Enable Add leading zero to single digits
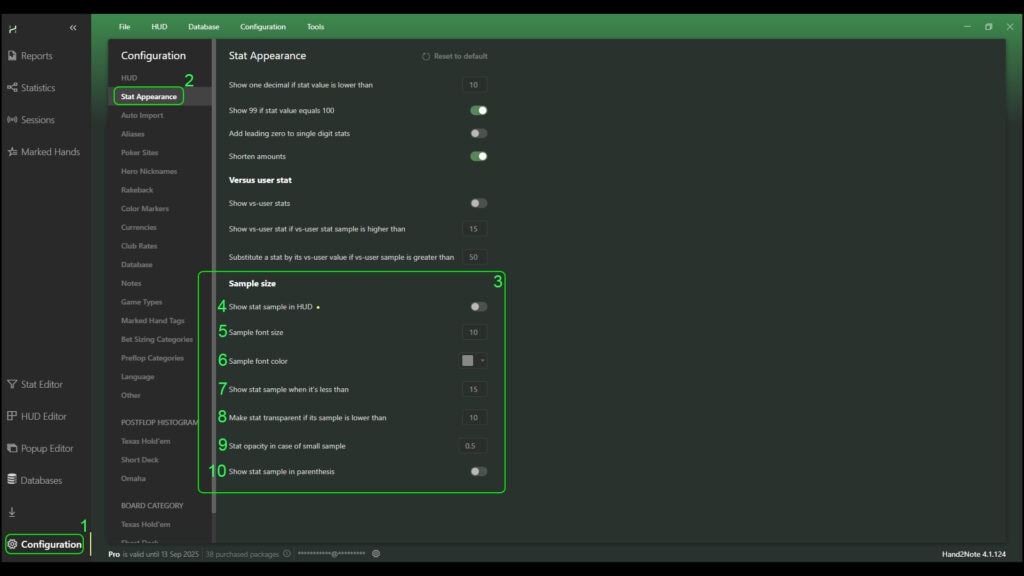Screen dimensions: 1024x576 pyautogui.click(x=479, y=133)
